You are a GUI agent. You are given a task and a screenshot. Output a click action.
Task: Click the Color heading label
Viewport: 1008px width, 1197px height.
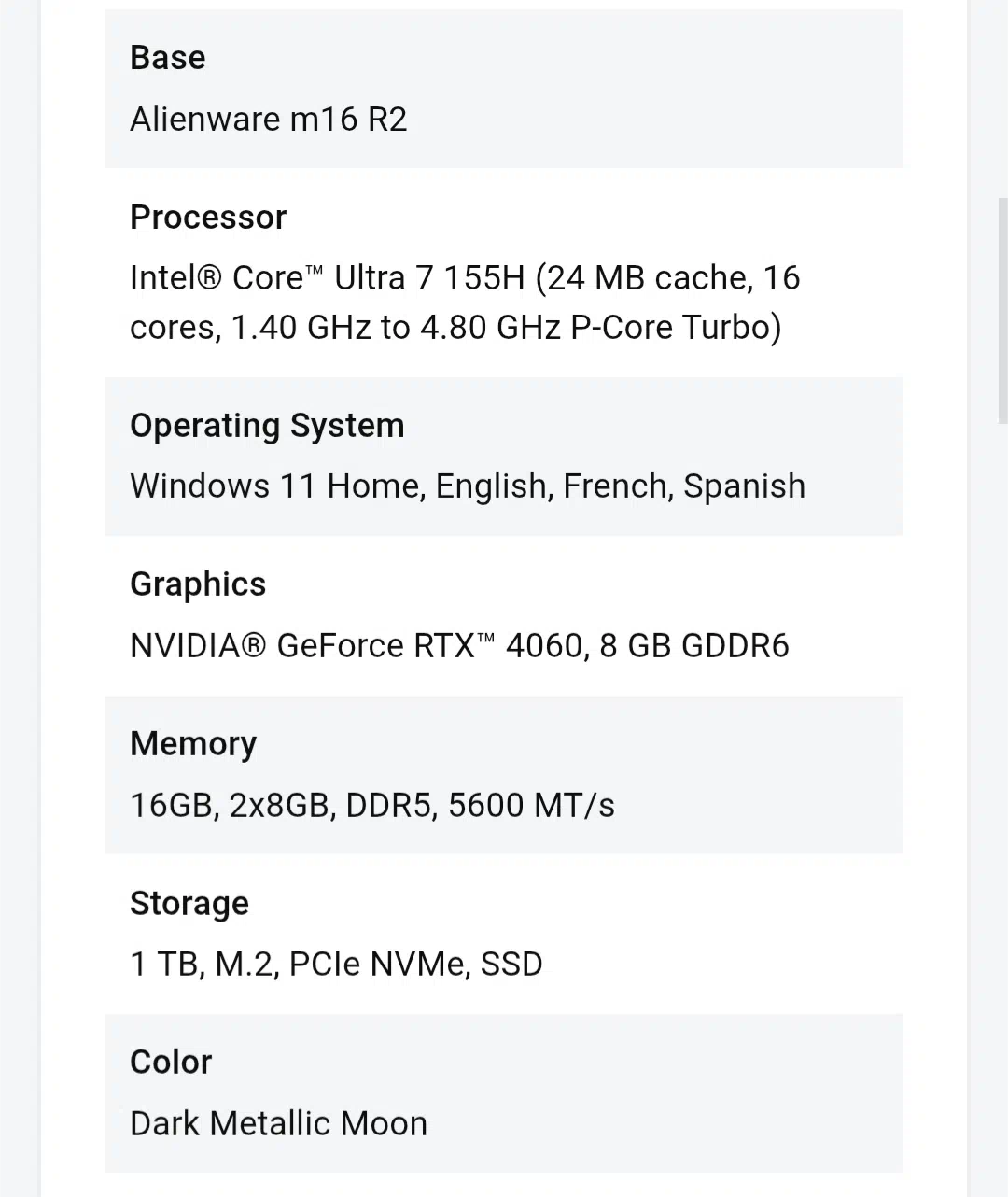pyautogui.click(x=171, y=1063)
